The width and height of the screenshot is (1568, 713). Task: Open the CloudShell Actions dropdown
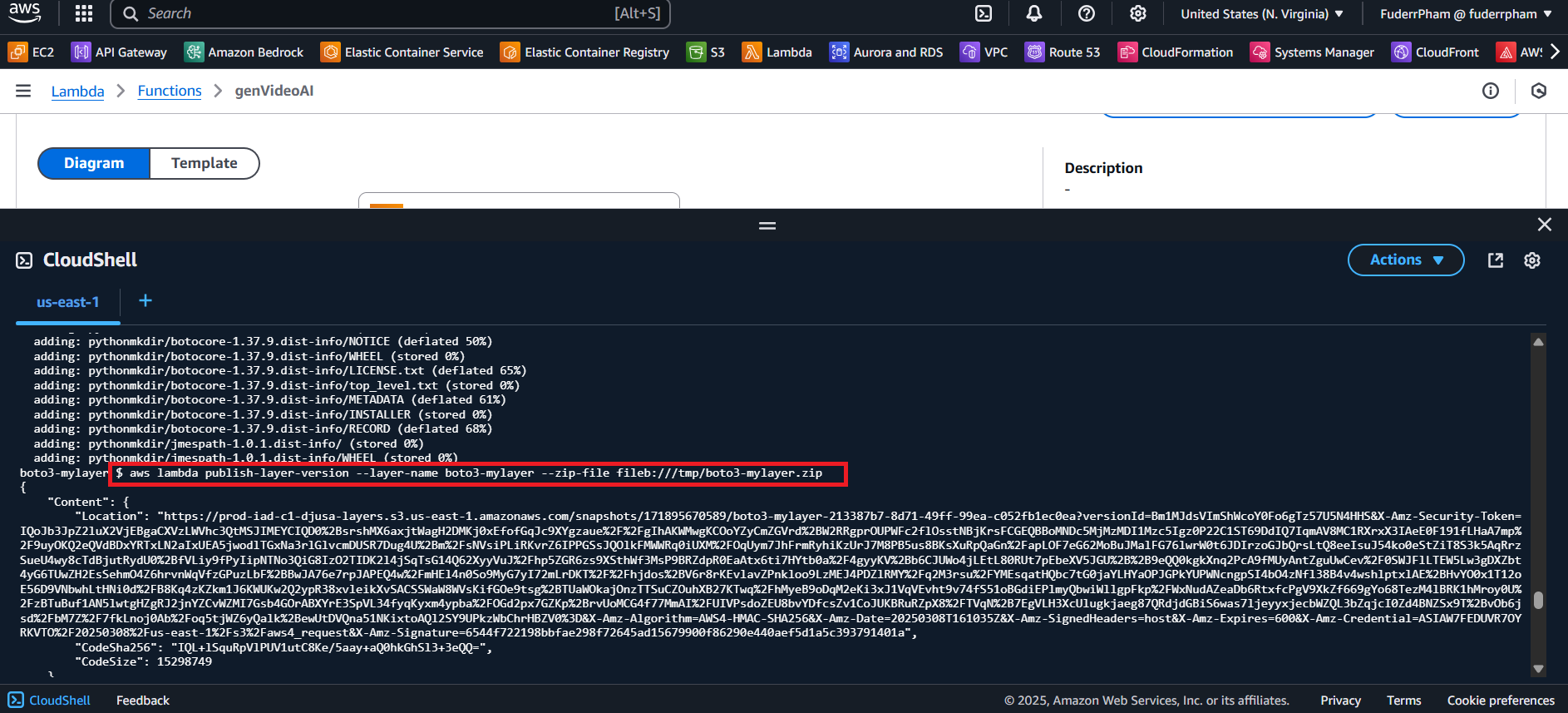coord(1406,260)
